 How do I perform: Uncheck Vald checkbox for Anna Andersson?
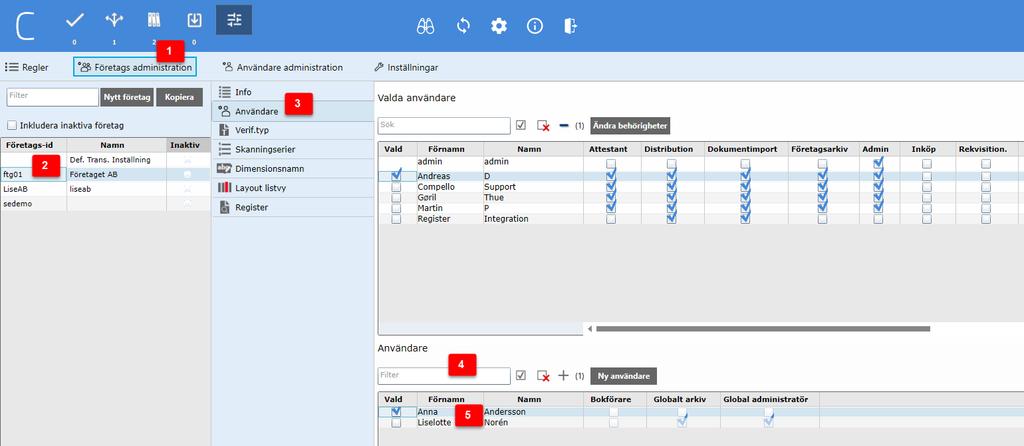coord(396,412)
